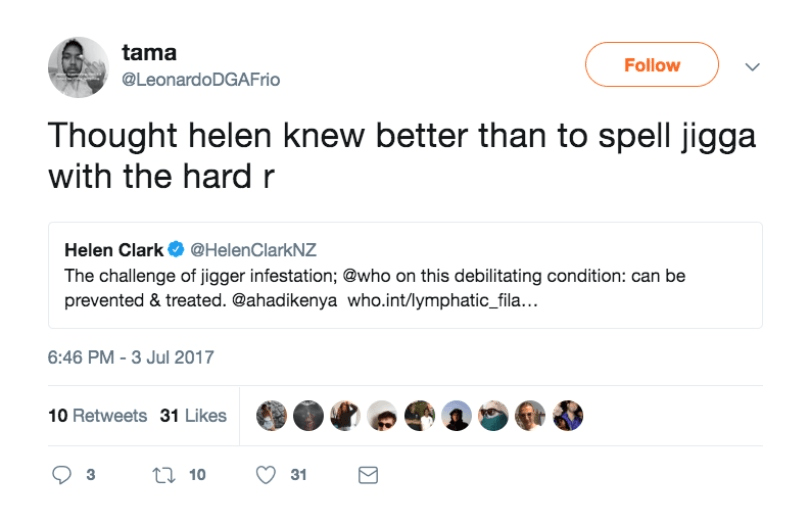Open the 6:46 PM timestamp link
Screen dimensions: 810x525
coord(130,357)
